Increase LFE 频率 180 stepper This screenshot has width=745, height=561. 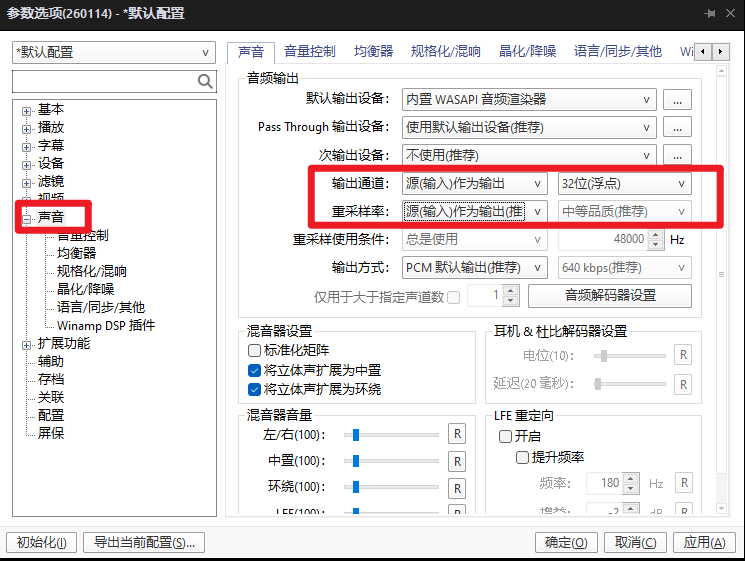630,478
